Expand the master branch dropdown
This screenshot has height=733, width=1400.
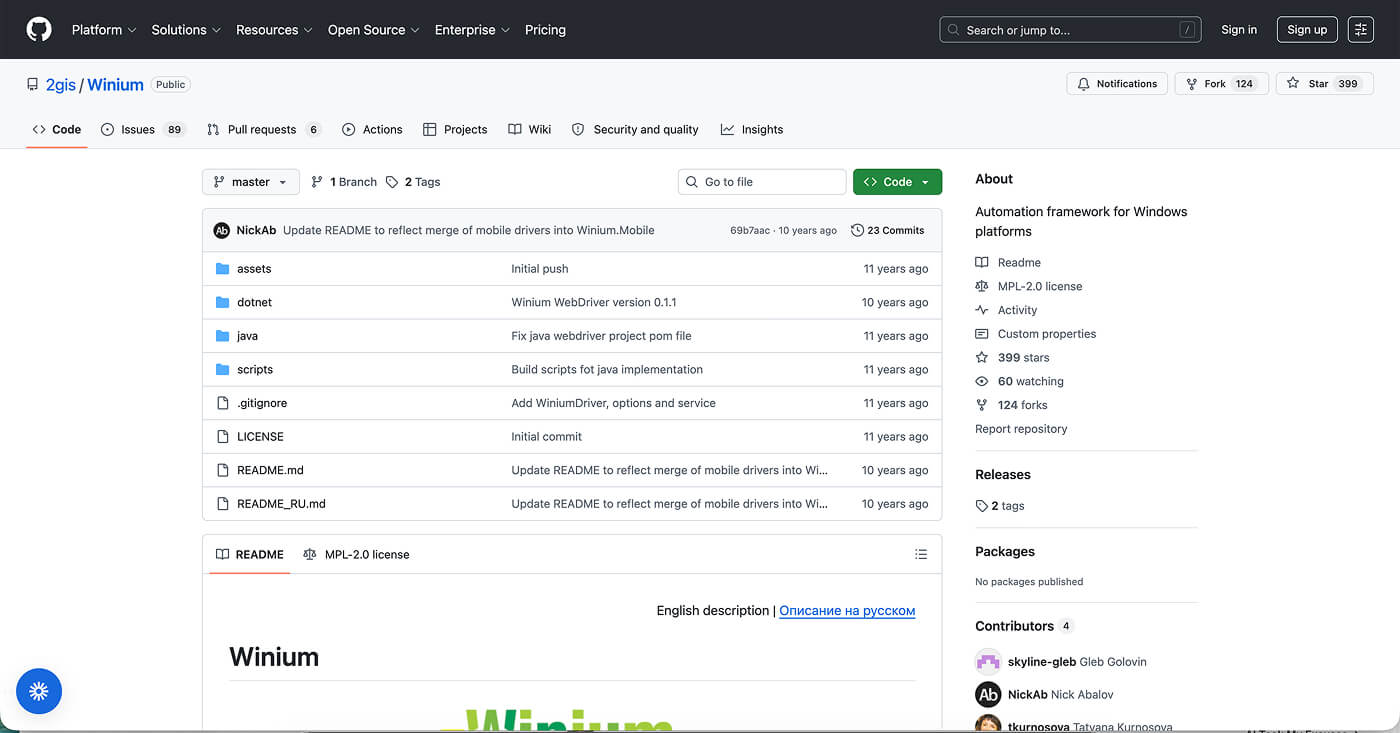coord(251,182)
